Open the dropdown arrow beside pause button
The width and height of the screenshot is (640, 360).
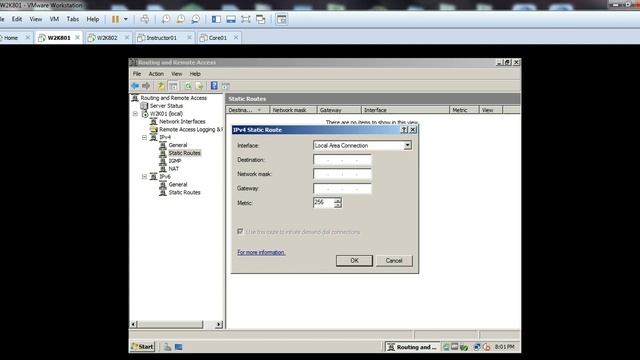(x=126, y=19)
